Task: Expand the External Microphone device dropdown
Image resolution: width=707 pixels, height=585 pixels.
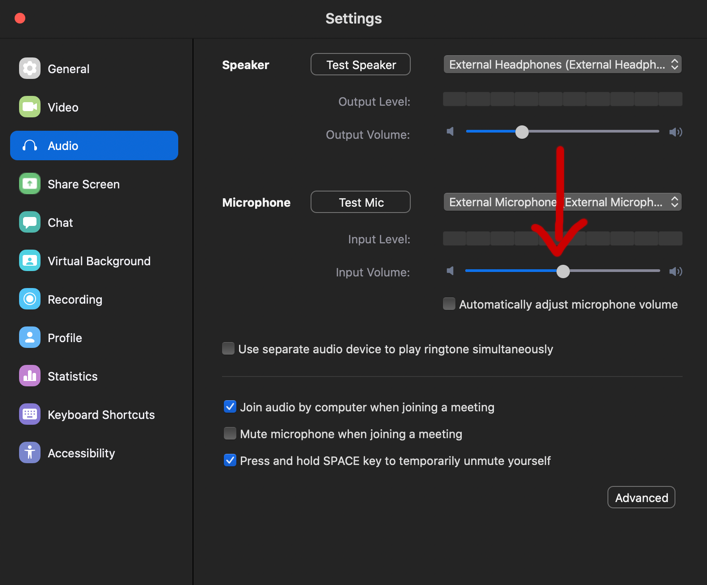Action: pyautogui.click(x=562, y=202)
